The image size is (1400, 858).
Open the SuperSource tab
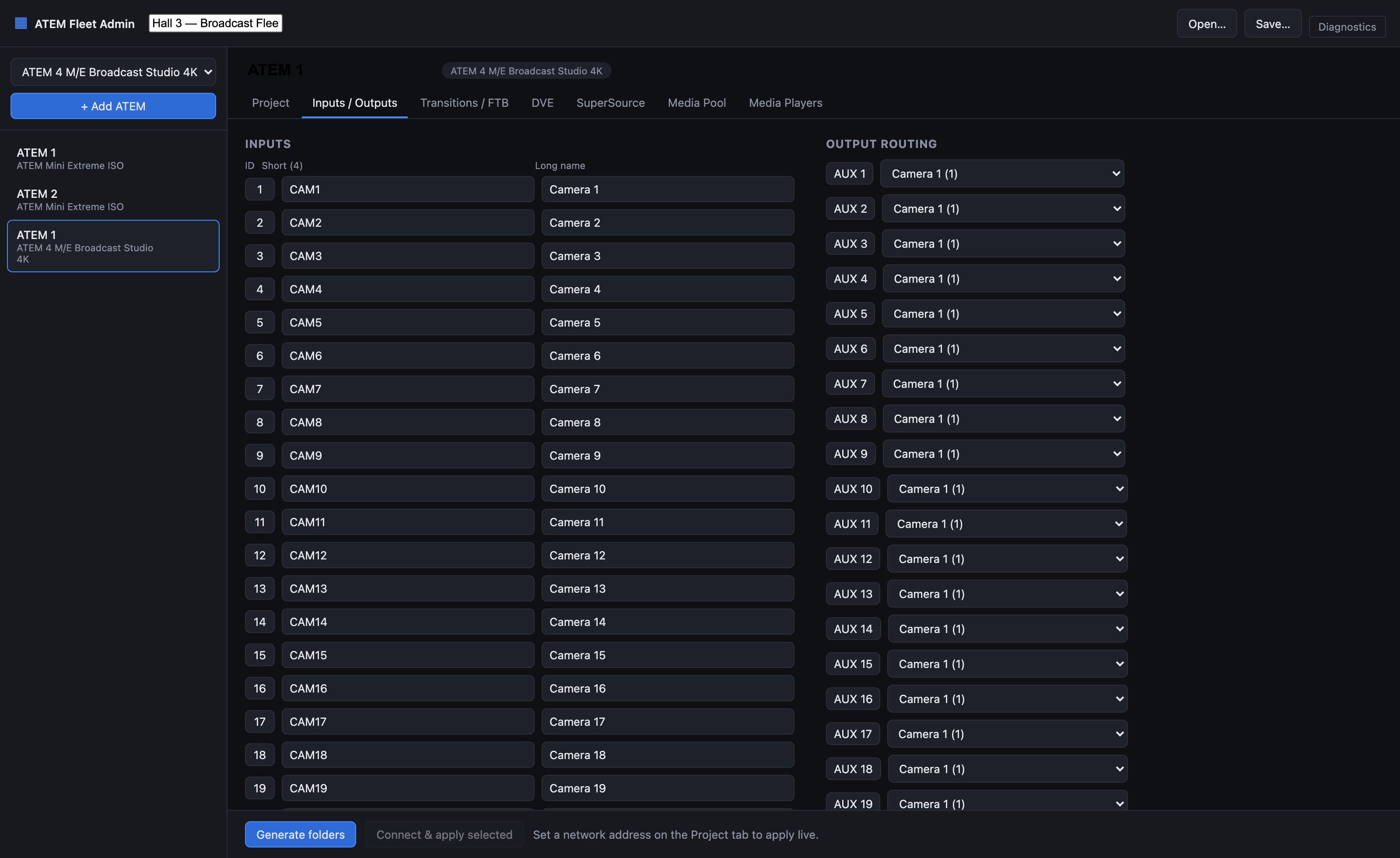tap(610, 103)
